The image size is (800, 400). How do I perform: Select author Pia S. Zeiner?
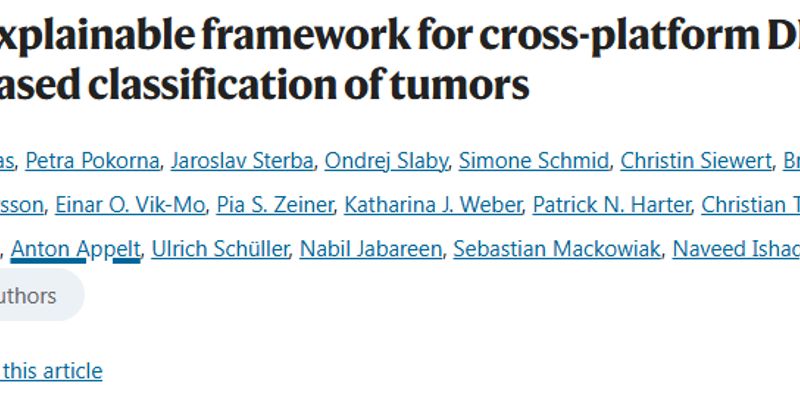coord(275,205)
